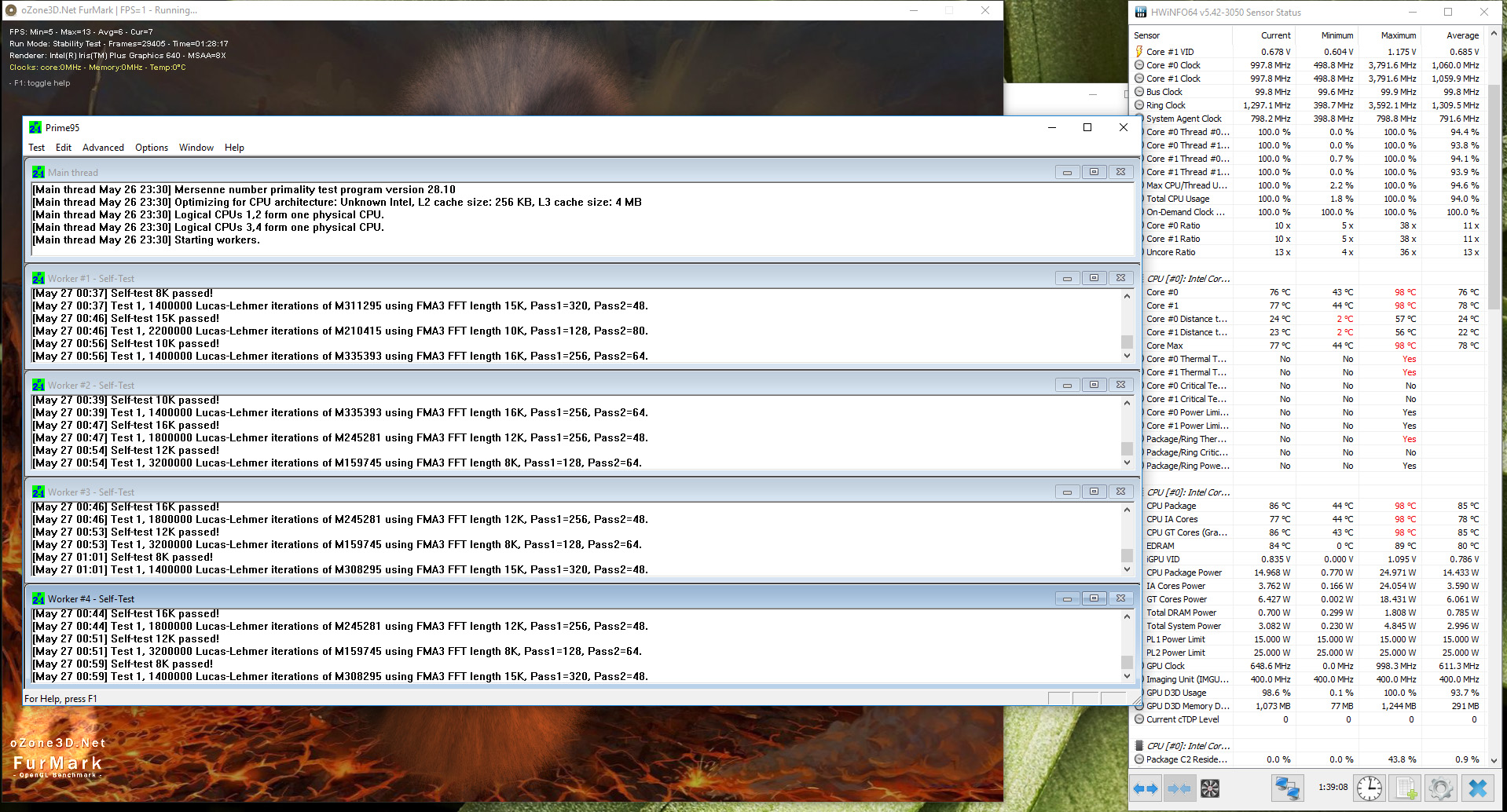Click the Worker #3 window icon
1507x812 pixels.
coord(38,492)
